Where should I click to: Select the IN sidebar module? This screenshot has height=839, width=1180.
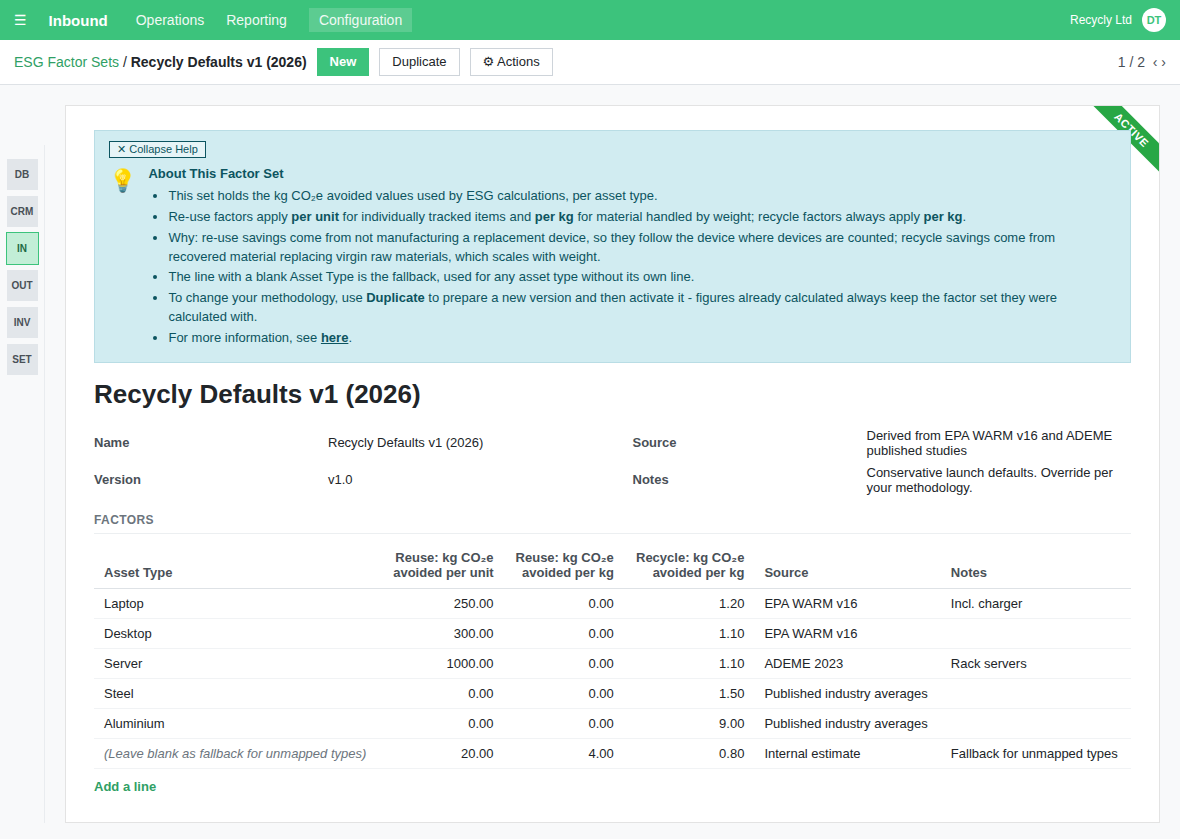22,248
